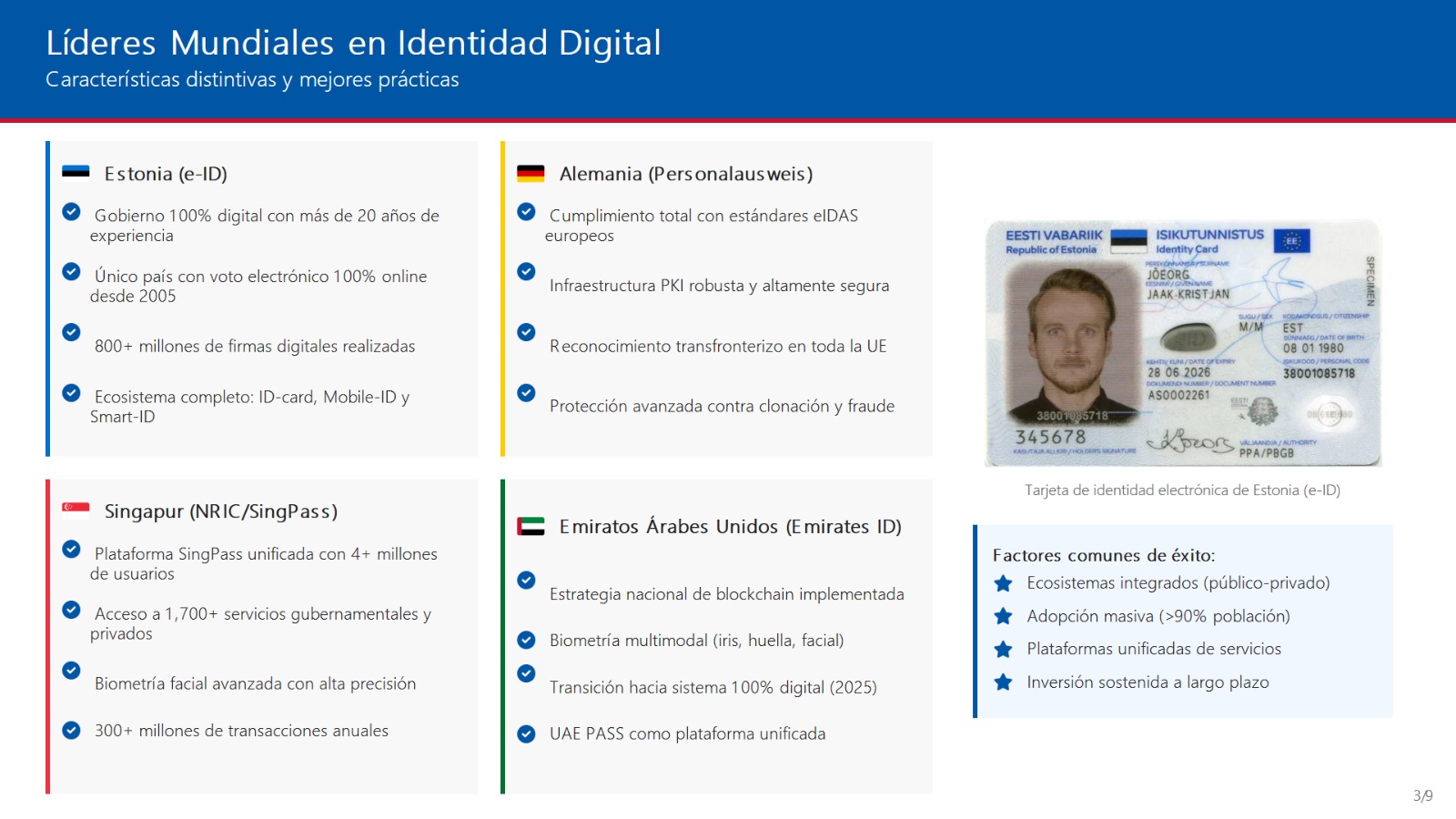Click the Líderes Mundiales en Identidad Digital title
This screenshot has width=1456, height=819.
[353, 43]
